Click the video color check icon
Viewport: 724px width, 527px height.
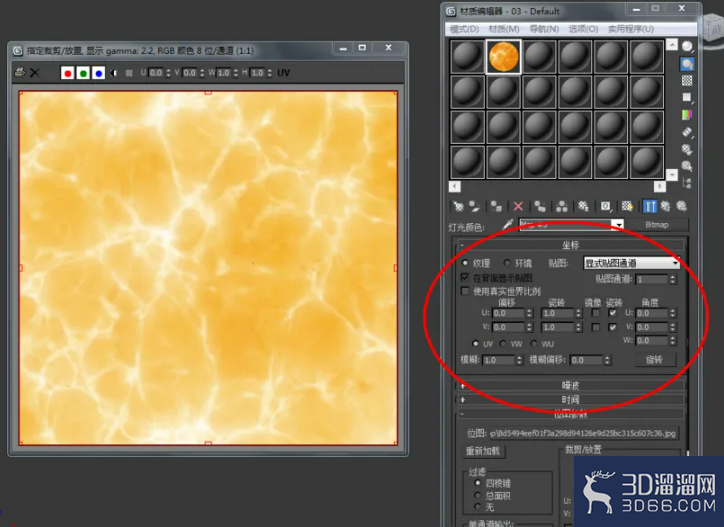coord(687,115)
